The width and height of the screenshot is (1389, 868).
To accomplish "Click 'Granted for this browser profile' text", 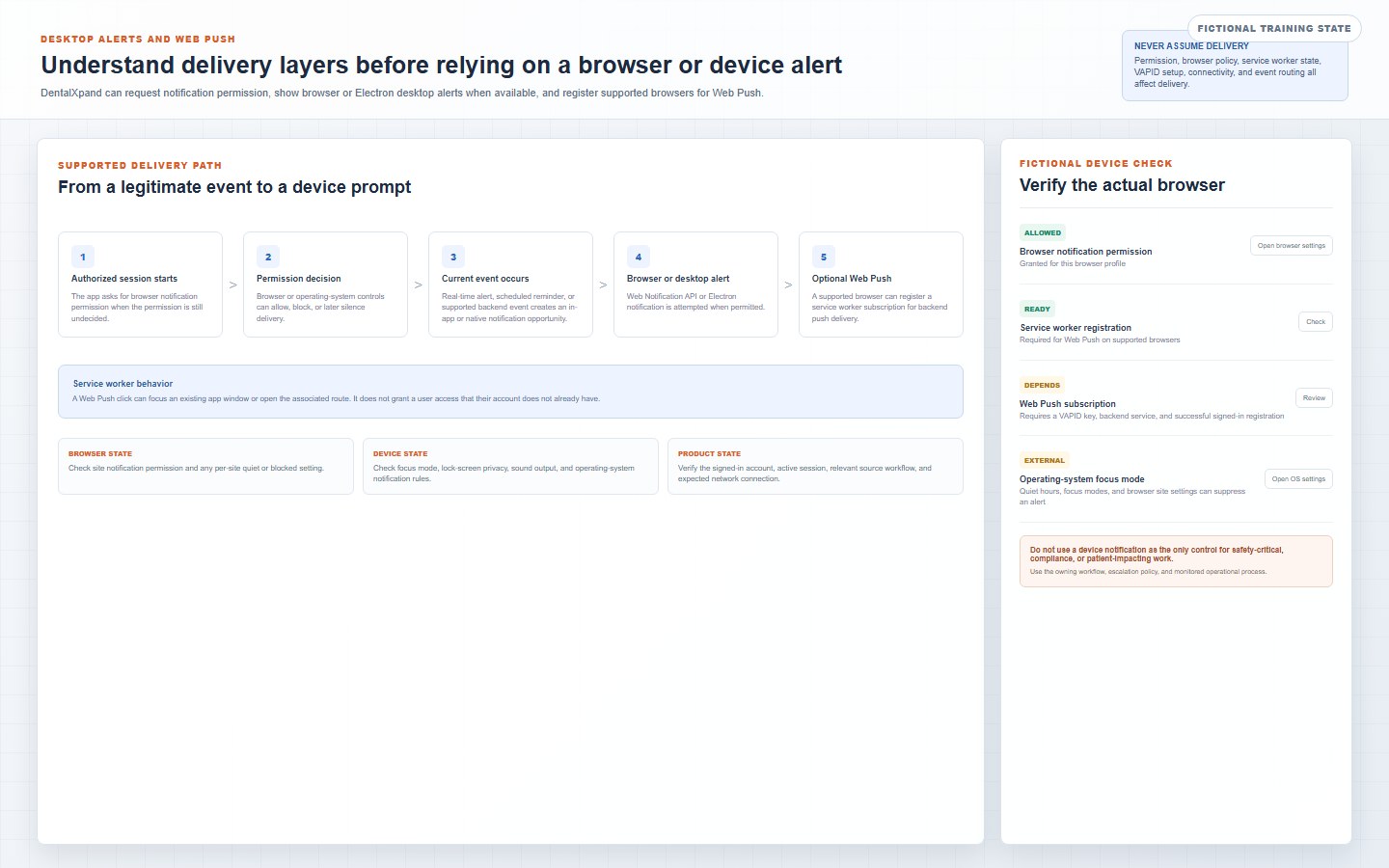I will pyautogui.click(x=1073, y=264).
